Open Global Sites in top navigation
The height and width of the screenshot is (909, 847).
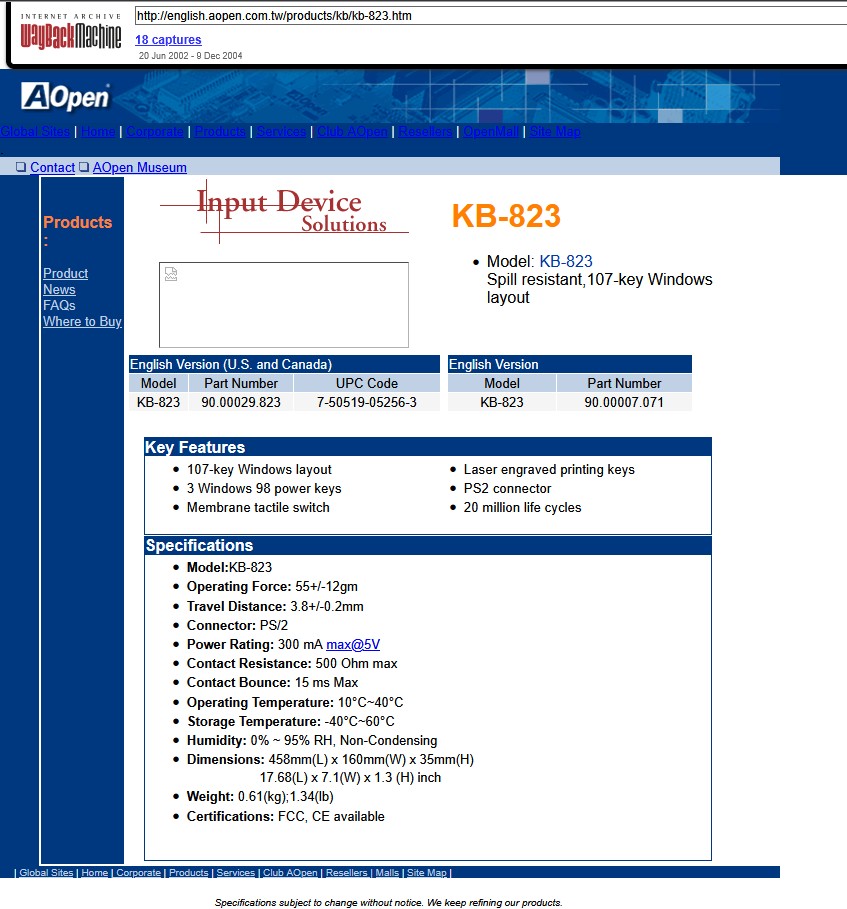[x=35, y=132]
